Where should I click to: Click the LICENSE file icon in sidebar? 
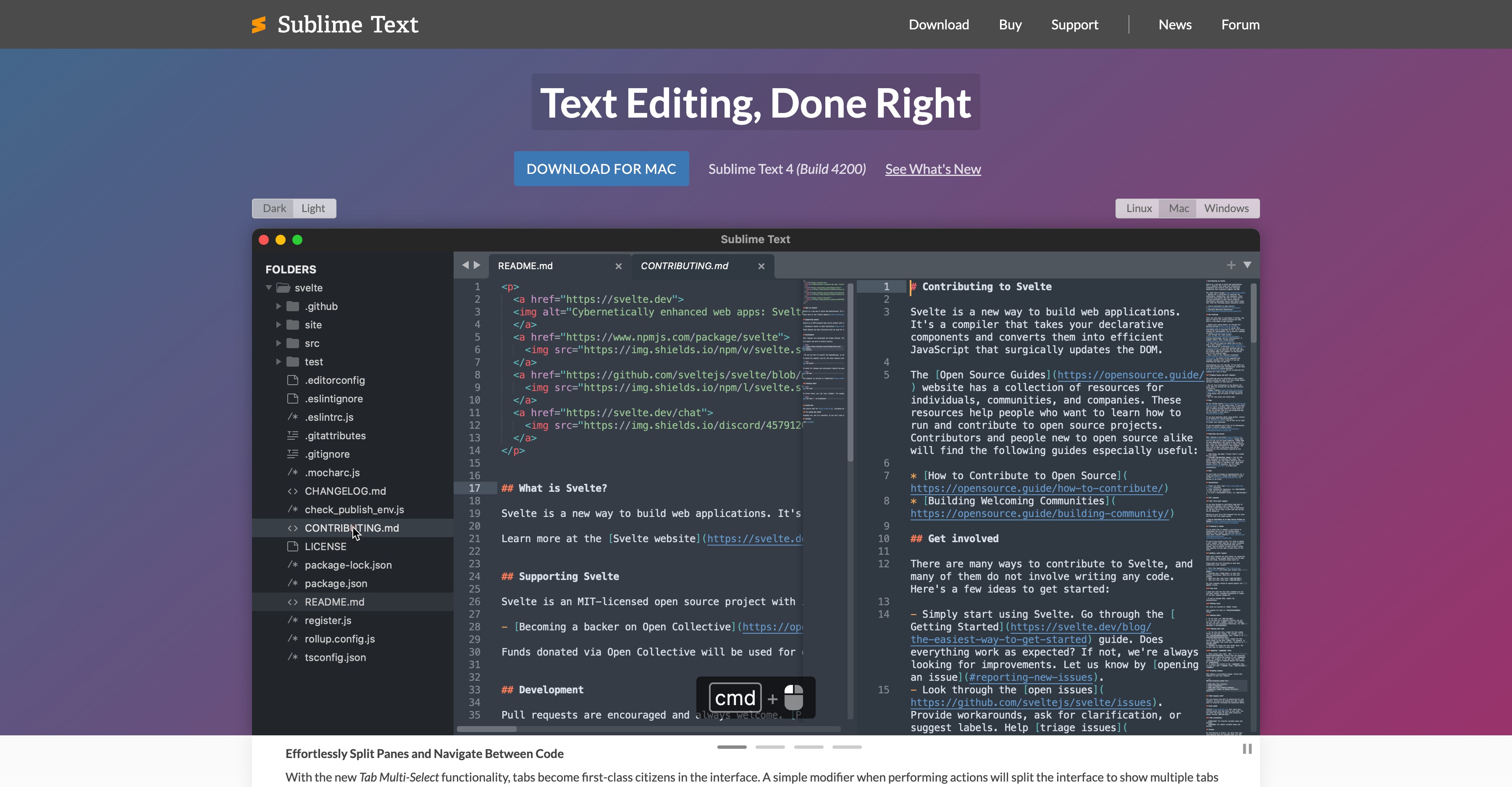[x=292, y=546]
